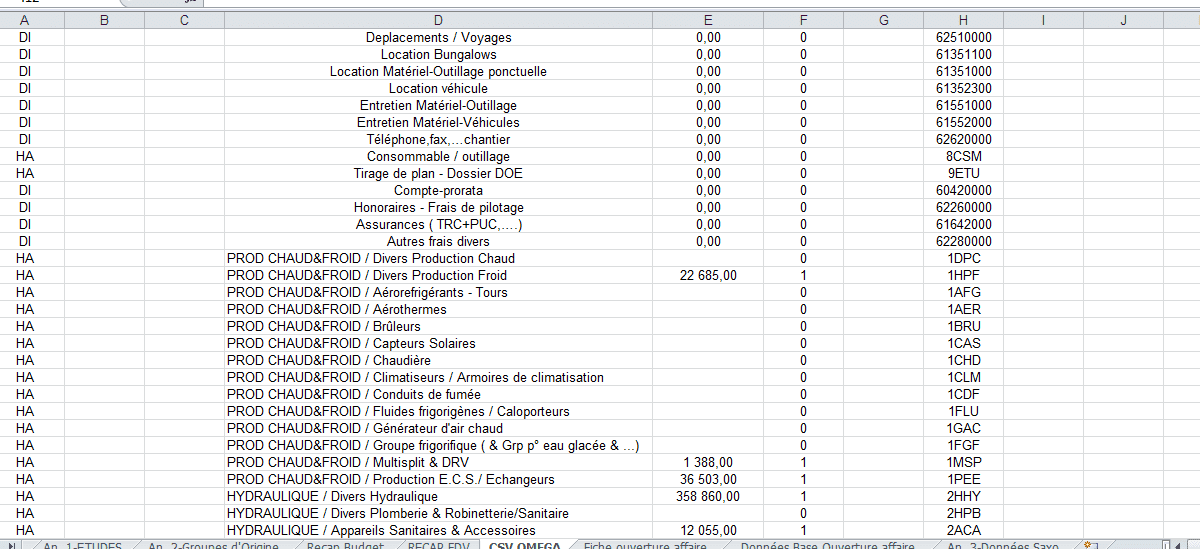The image size is (1200, 549).
Task: Click 'Production E.C.S./ Echangeurs' cell
Action: [x=438, y=479]
